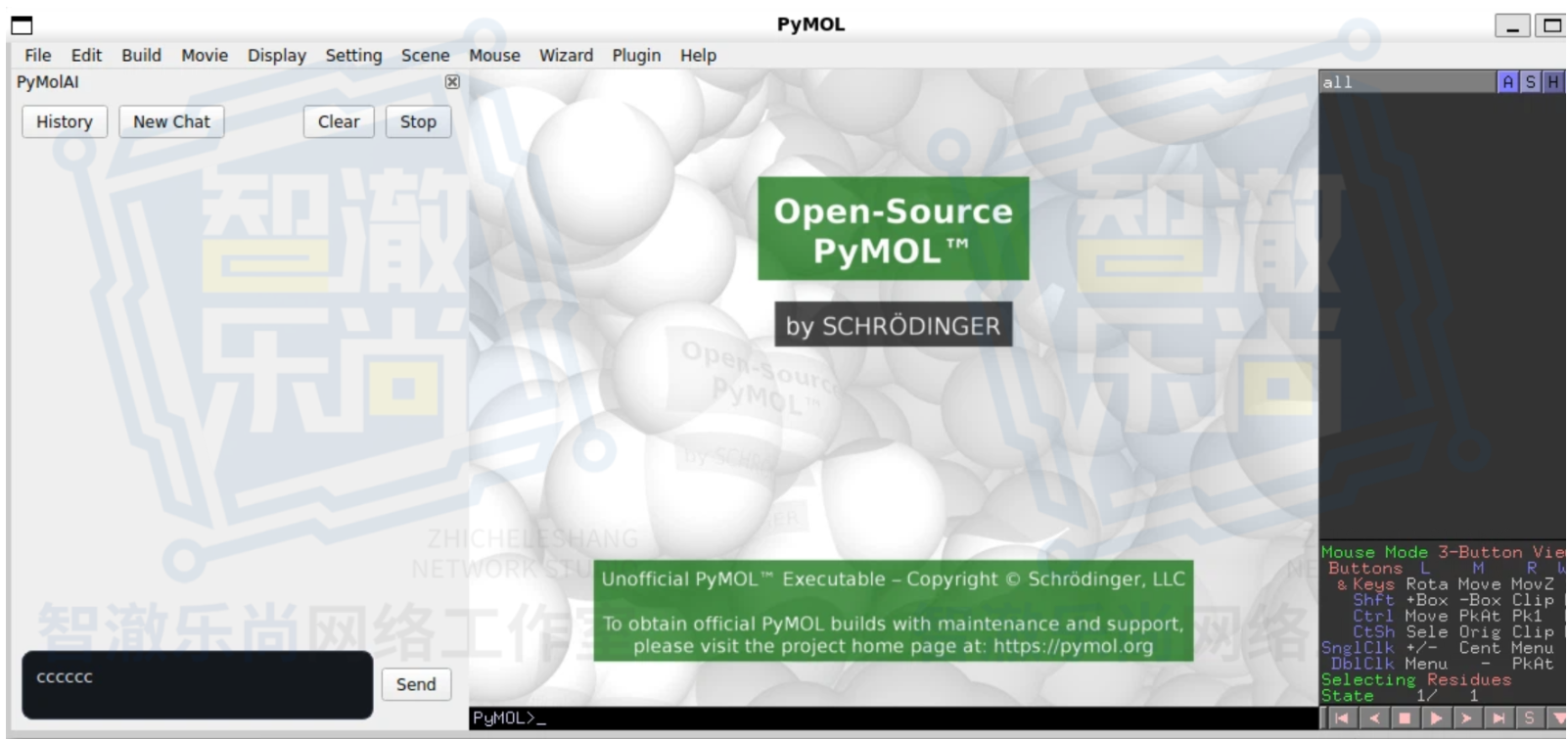Open the Scene menu
This screenshot has width=1568, height=740.
[x=426, y=56]
